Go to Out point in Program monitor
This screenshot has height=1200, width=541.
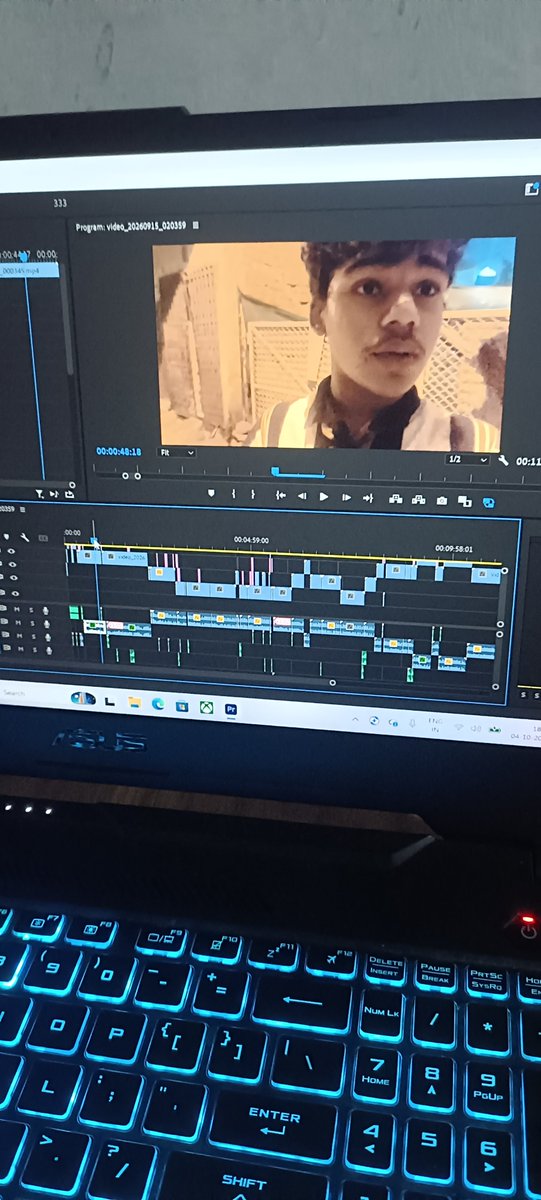[367, 497]
